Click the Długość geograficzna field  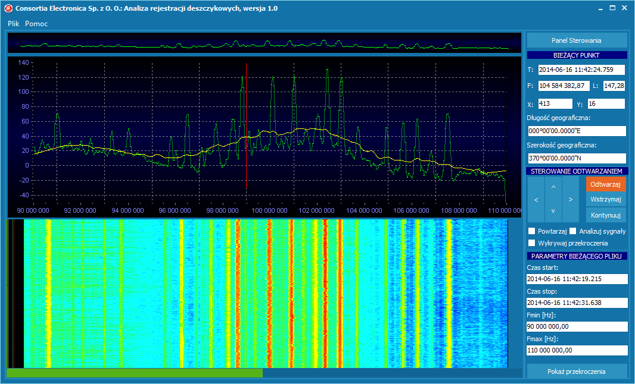click(x=576, y=131)
